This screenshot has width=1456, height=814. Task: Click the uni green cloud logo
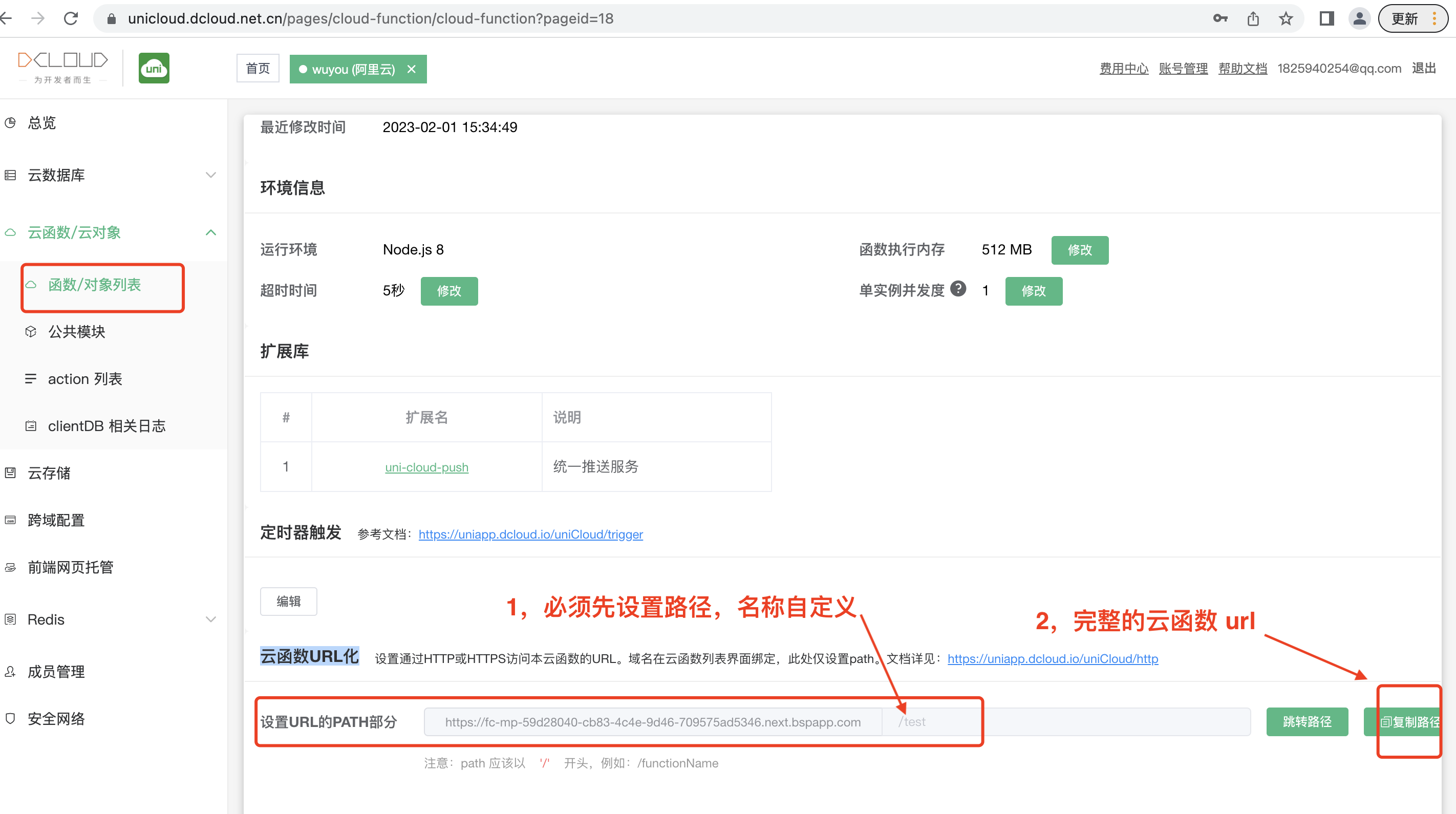click(x=154, y=69)
